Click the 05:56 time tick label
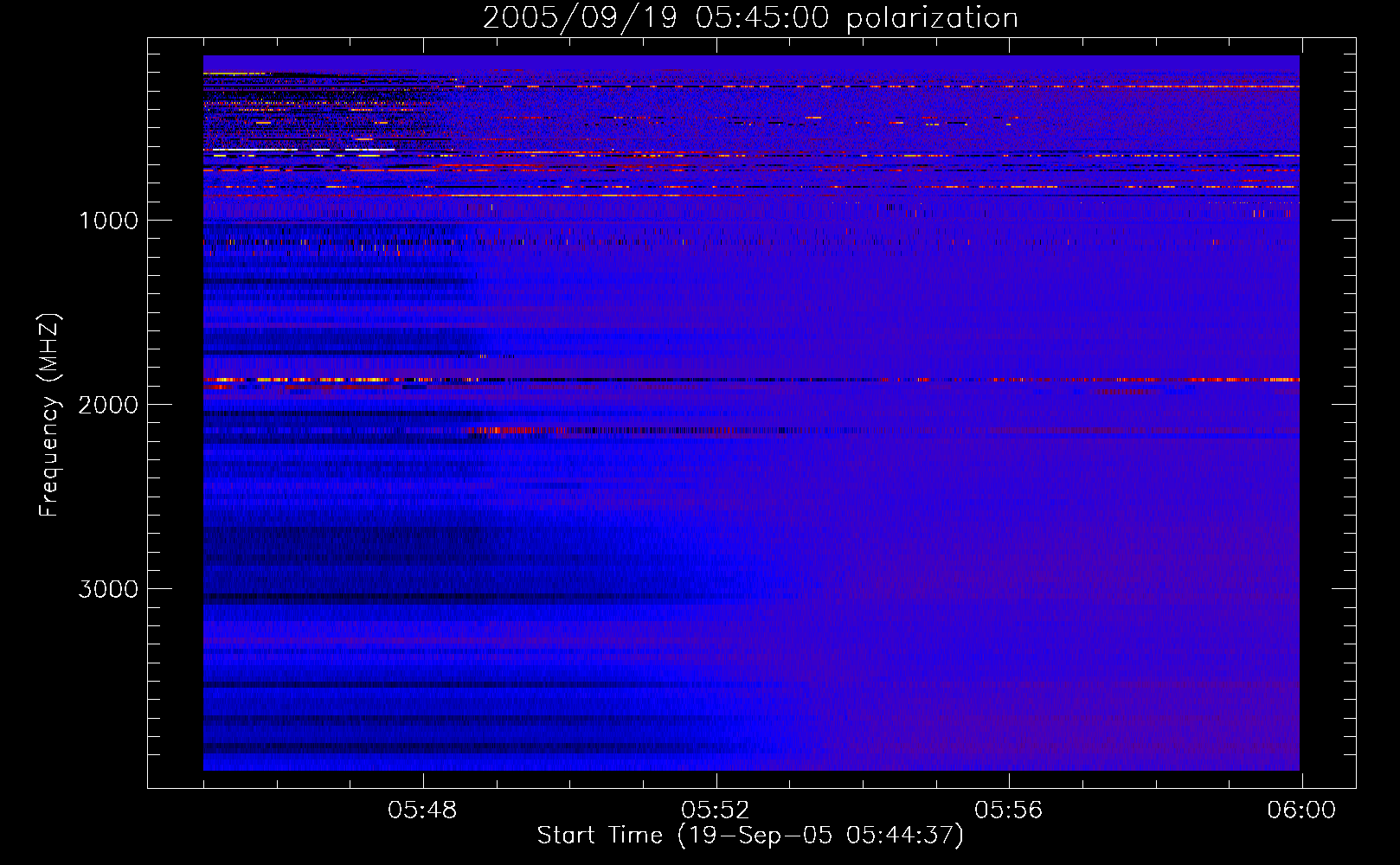Viewport: 1400px width, 865px height. click(1009, 811)
